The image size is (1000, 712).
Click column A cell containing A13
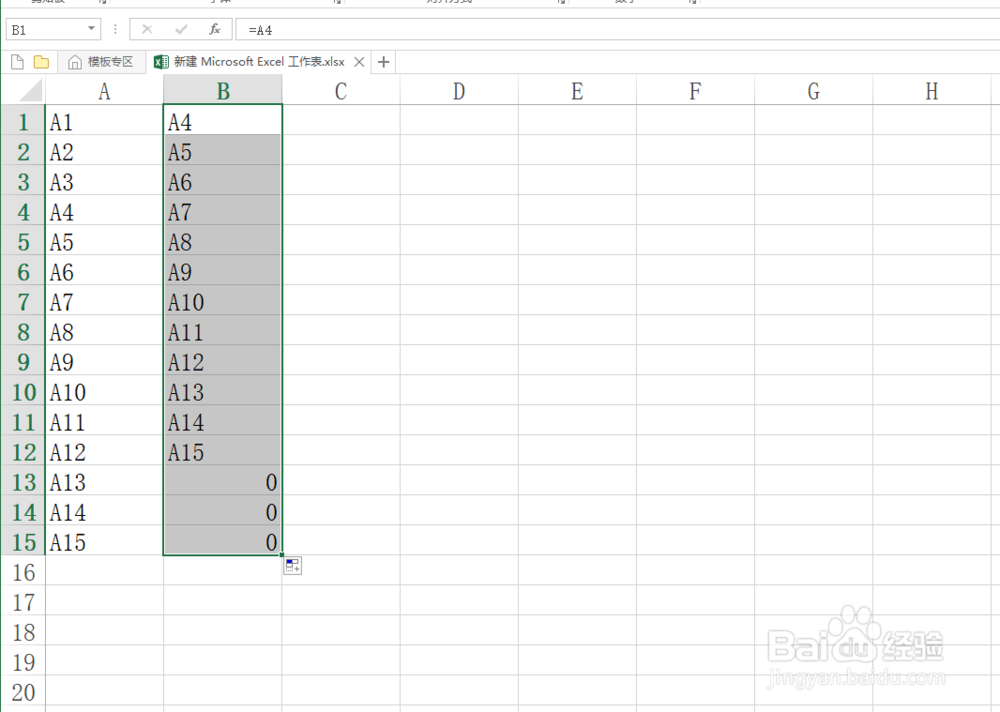(x=104, y=480)
